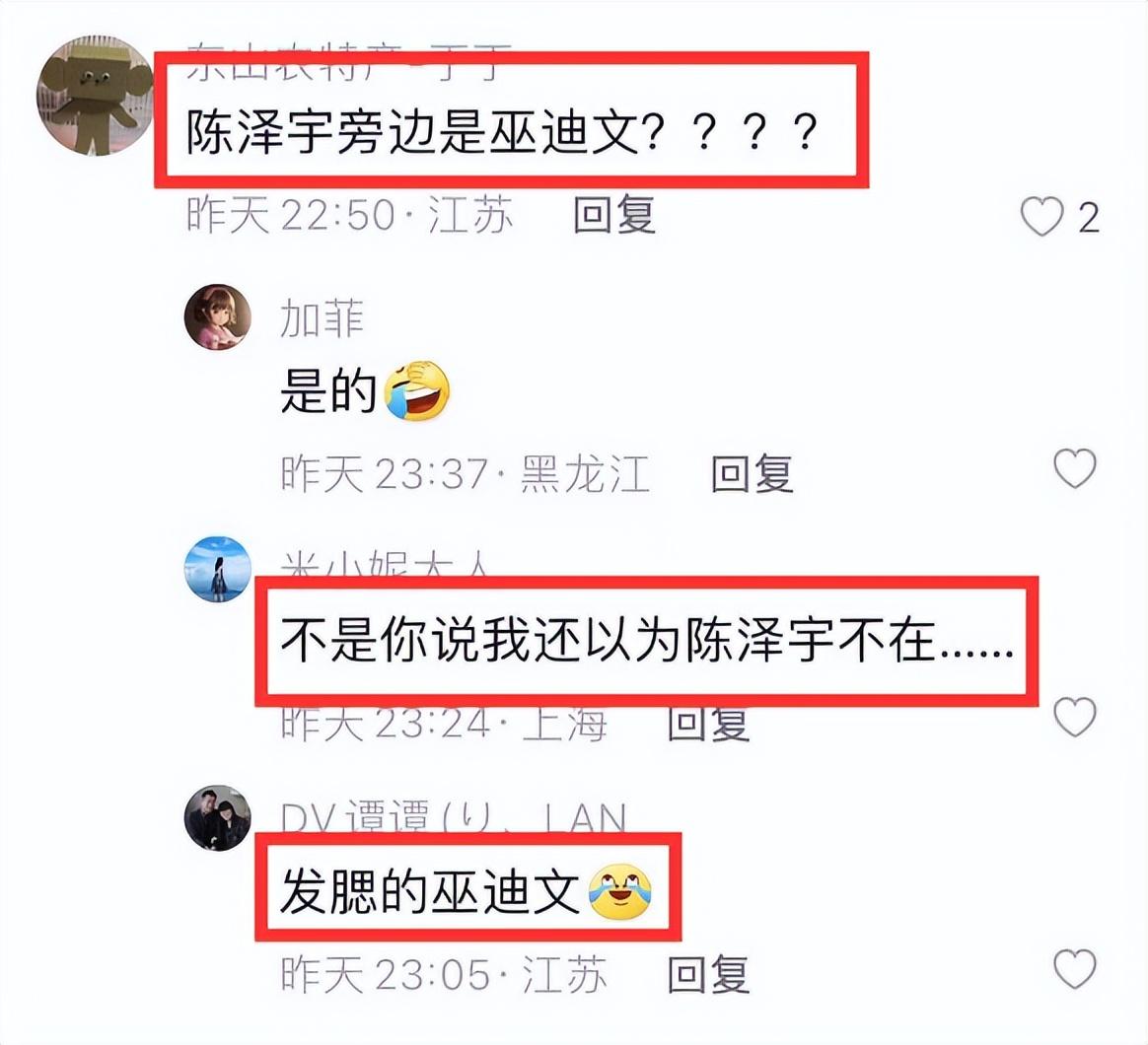Open the couple photo avatar

[x=217, y=818]
